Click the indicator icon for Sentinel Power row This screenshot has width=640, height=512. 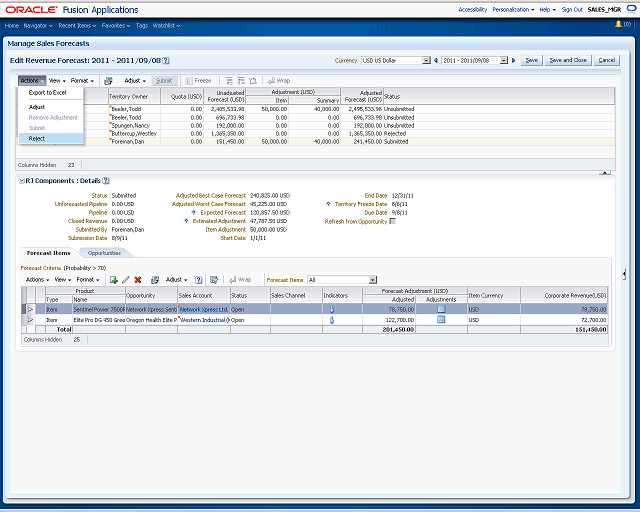click(332, 309)
